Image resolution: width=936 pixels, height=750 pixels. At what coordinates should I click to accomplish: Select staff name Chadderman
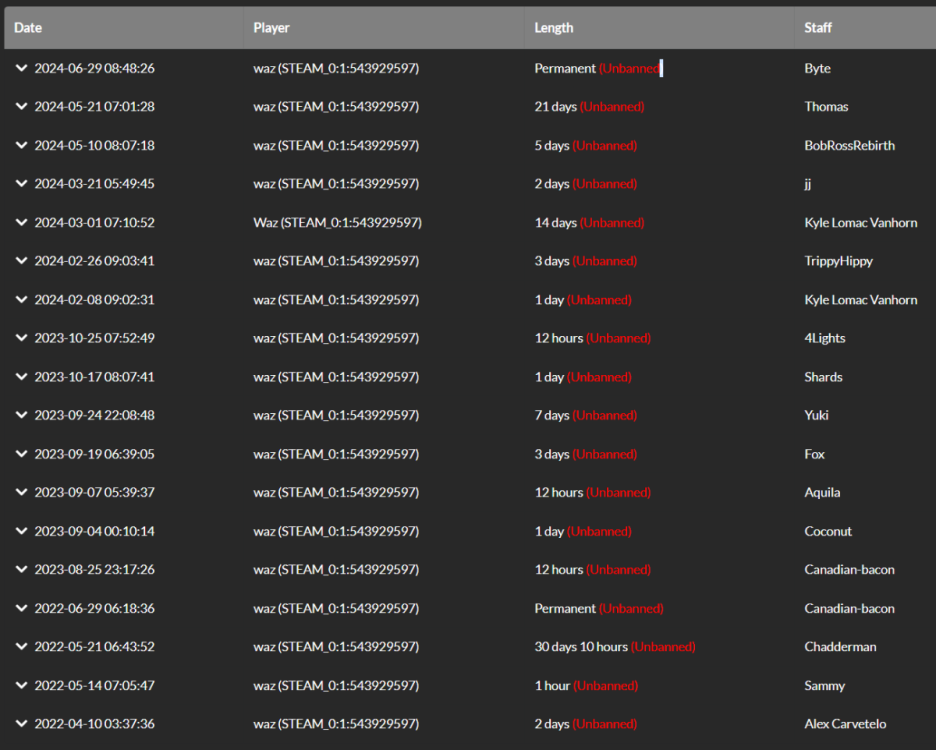(840, 647)
